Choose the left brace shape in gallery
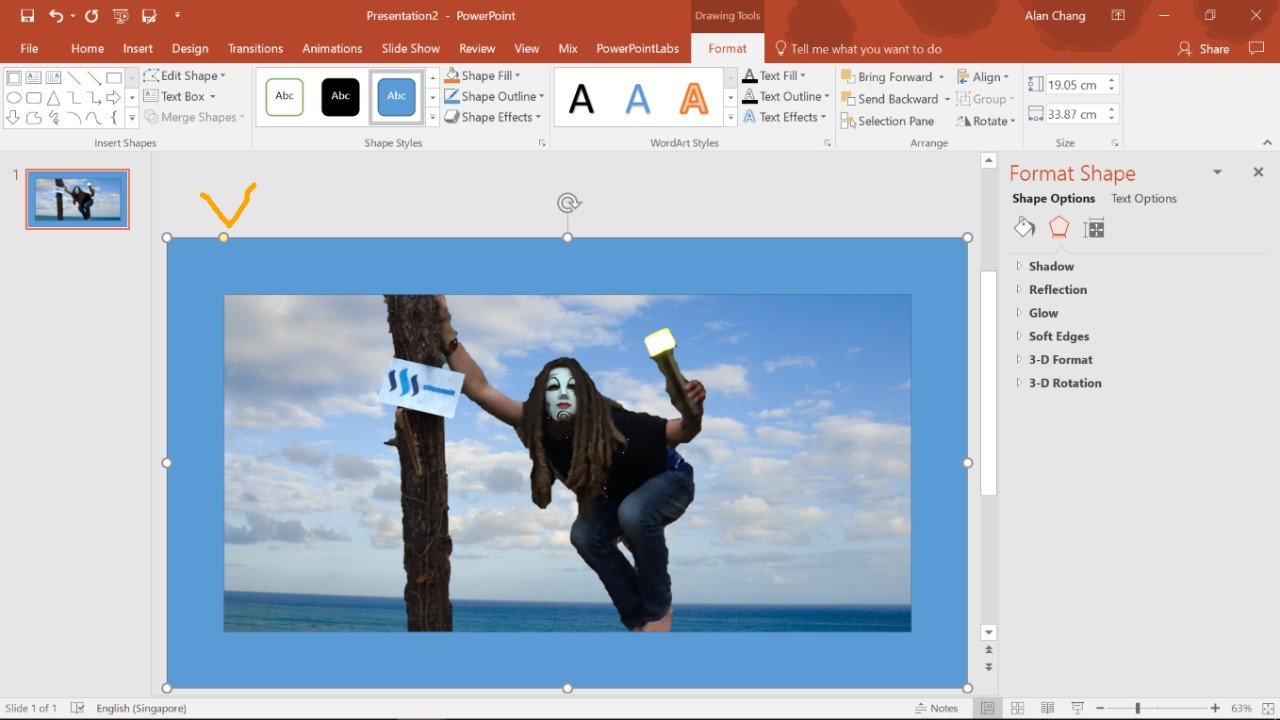The width and height of the screenshot is (1280, 720). click(x=113, y=117)
